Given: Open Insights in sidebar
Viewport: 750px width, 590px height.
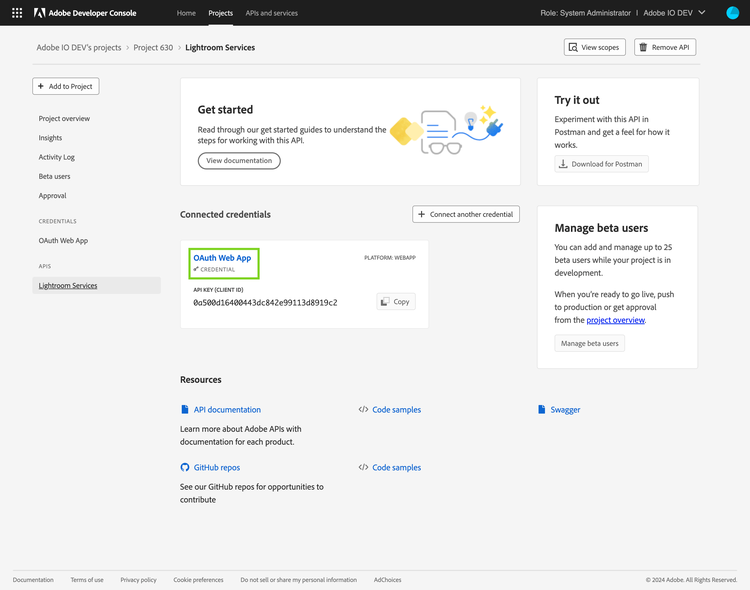Looking at the screenshot, I should pyautogui.click(x=50, y=138).
